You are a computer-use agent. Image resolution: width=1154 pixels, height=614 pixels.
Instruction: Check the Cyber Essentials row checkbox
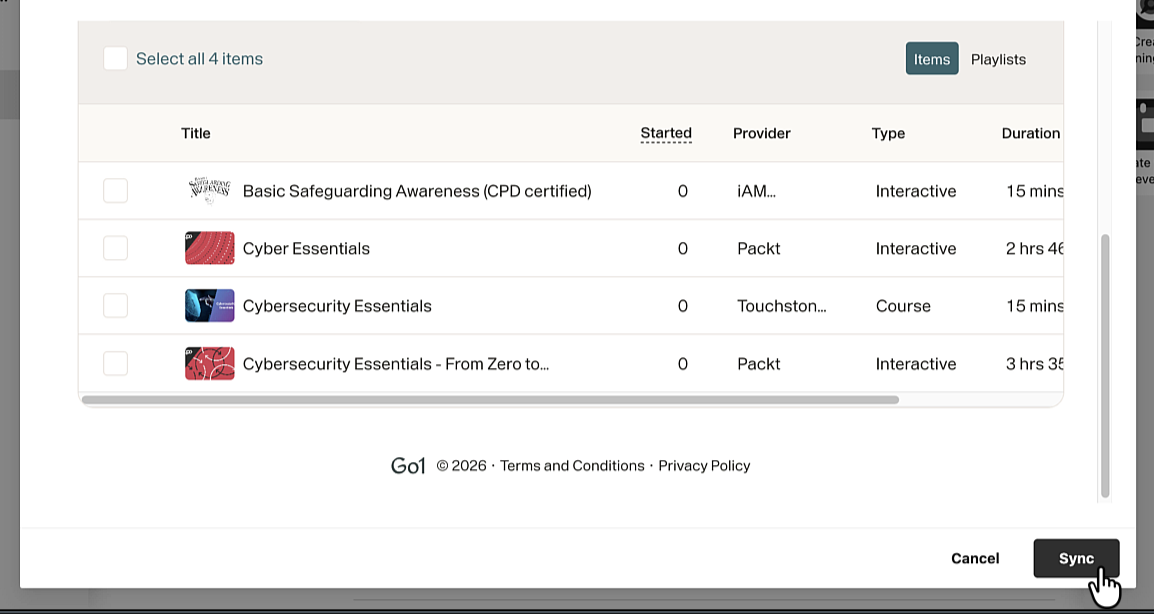click(116, 248)
